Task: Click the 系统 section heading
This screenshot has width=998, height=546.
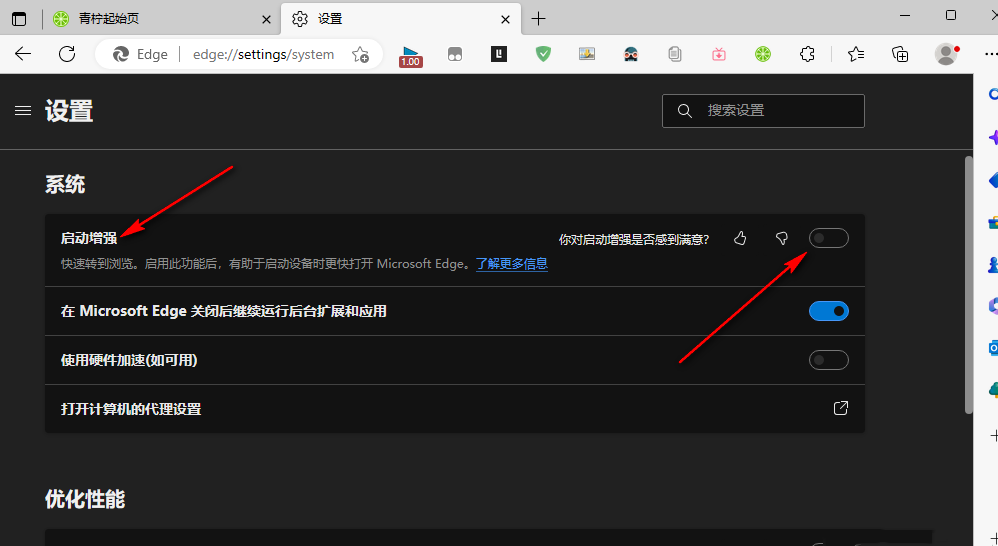Action: pos(65,185)
